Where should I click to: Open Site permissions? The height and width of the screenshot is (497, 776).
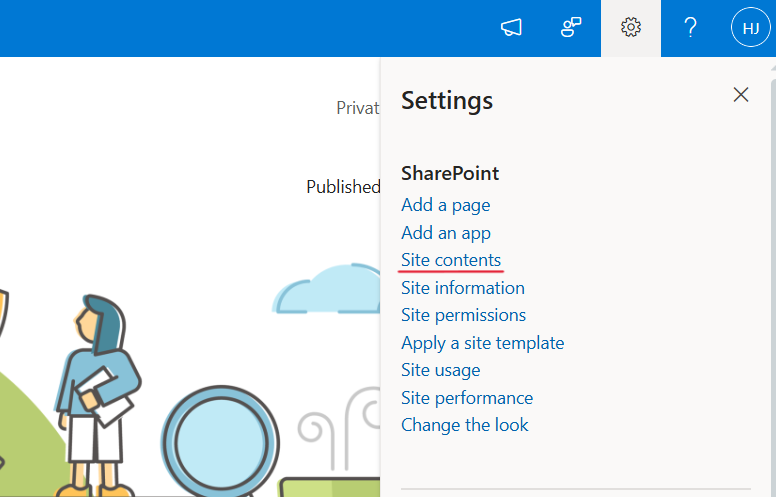[x=463, y=315]
